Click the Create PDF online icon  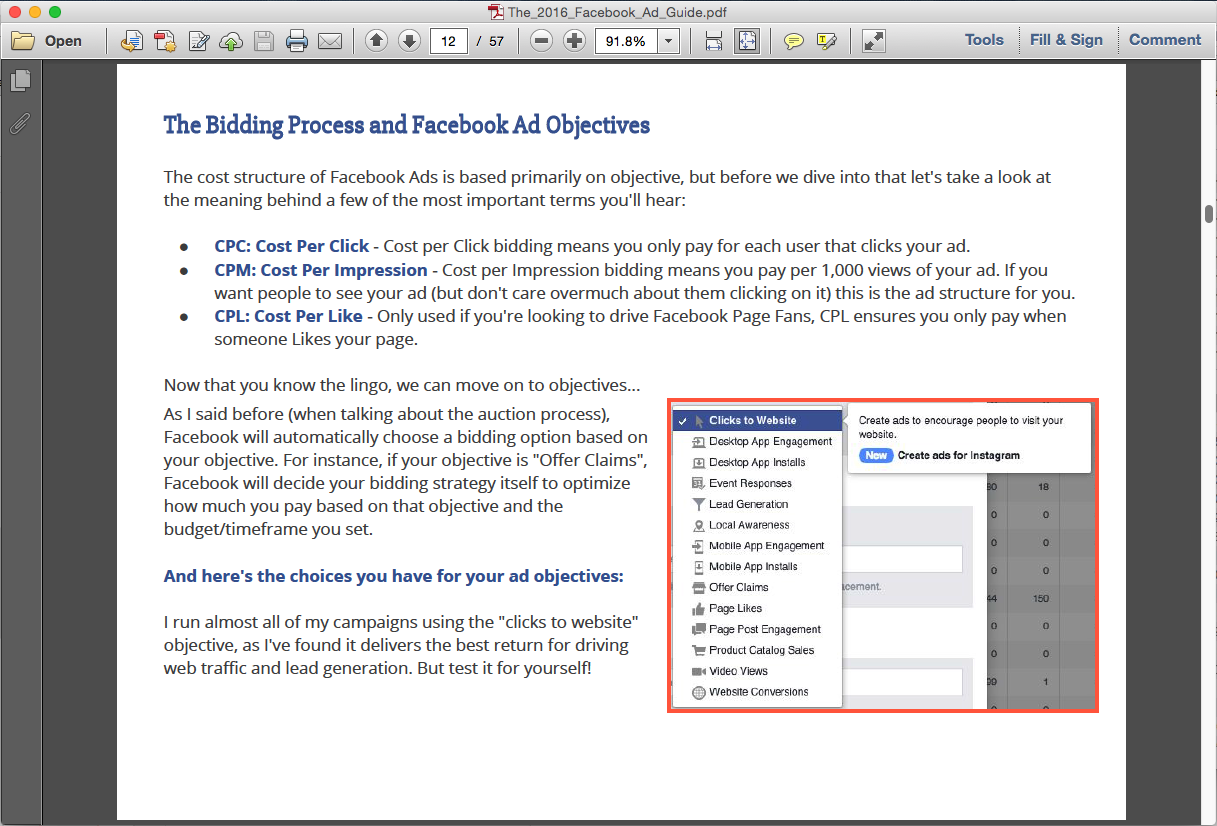131,41
